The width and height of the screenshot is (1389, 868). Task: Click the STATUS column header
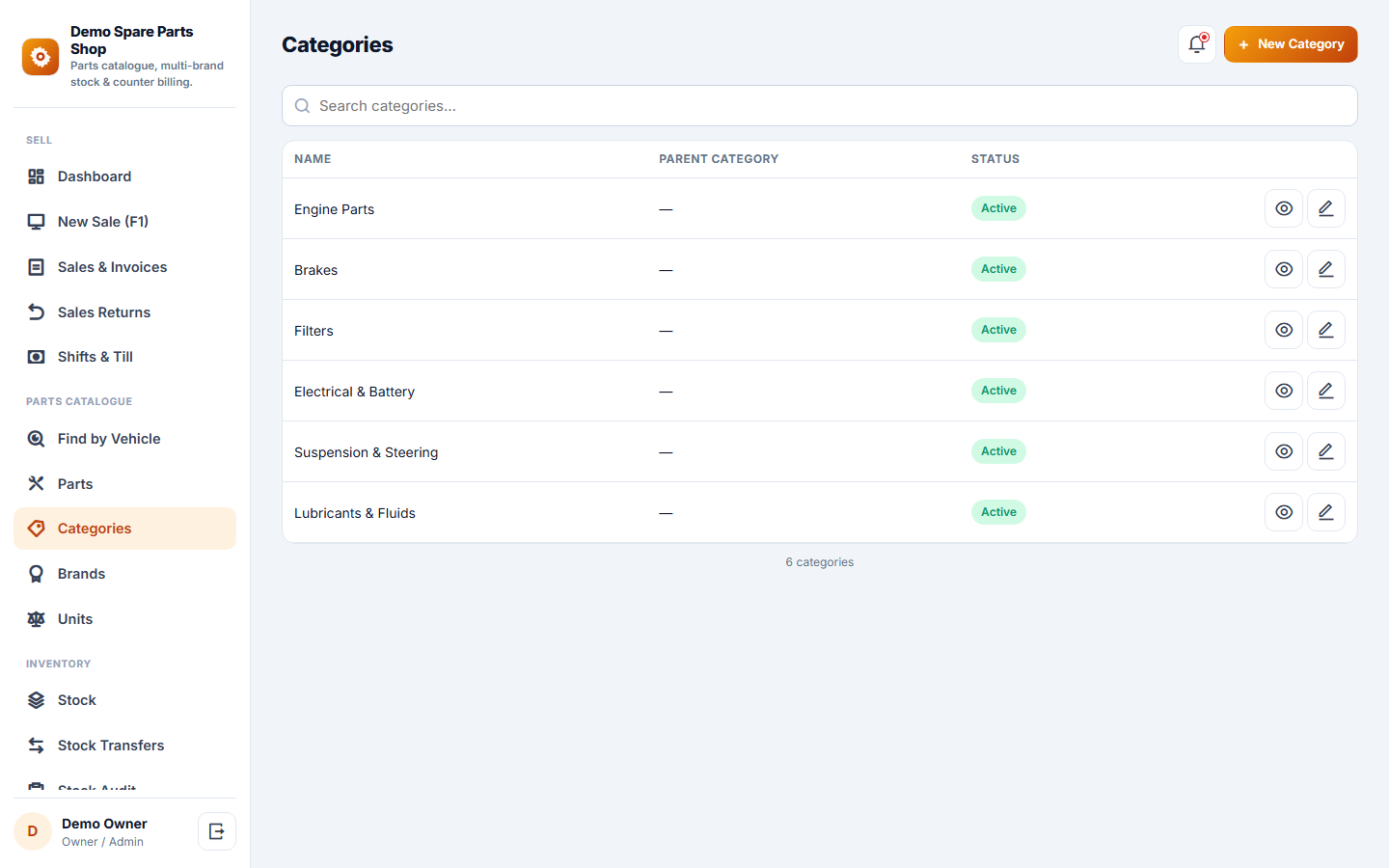tap(995, 159)
